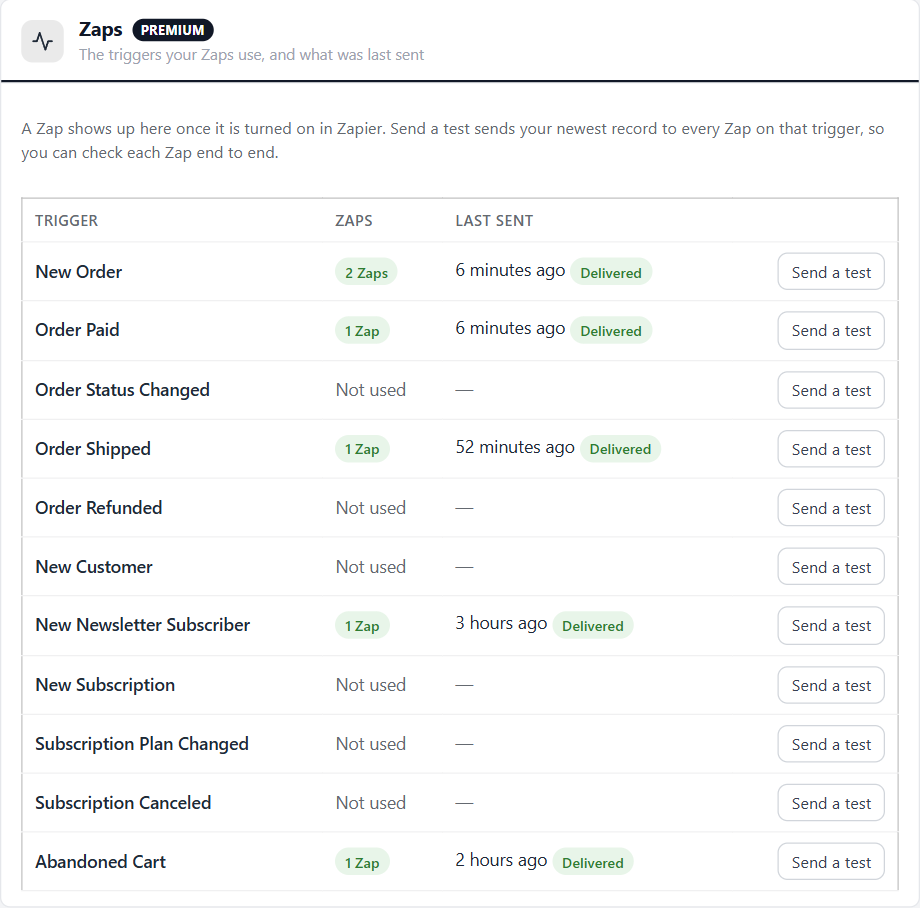Click the '1 Zap' badge for Abandoned Cart
This screenshot has height=908, width=920.
pos(362,863)
